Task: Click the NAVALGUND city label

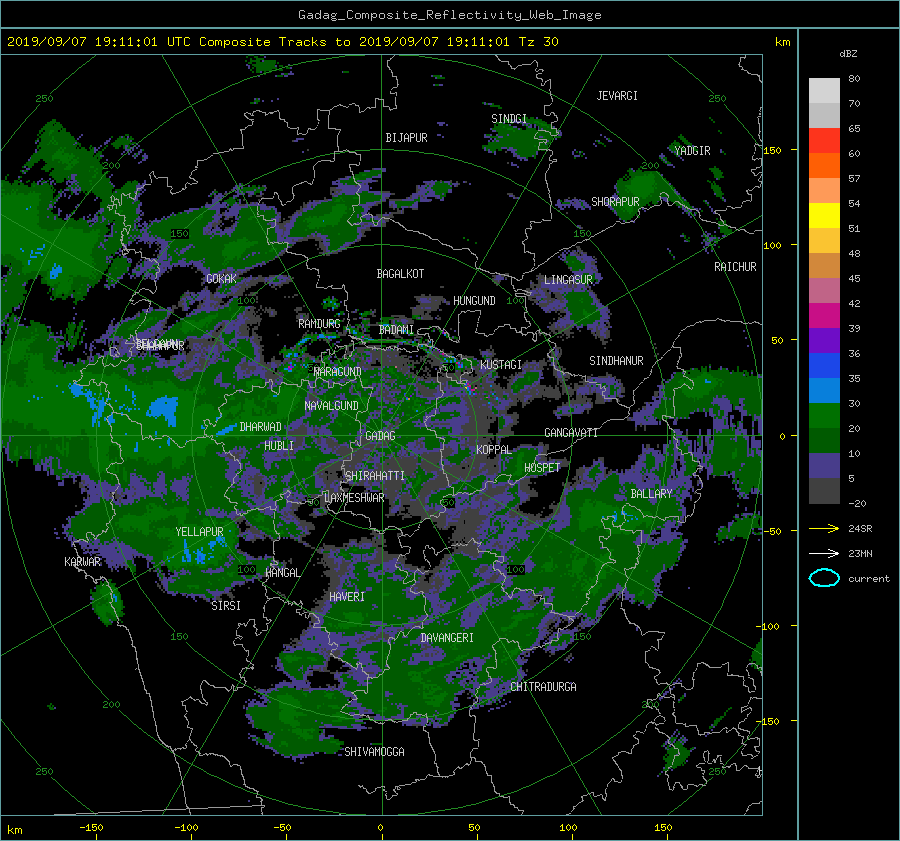Action: pyautogui.click(x=331, y=406)
